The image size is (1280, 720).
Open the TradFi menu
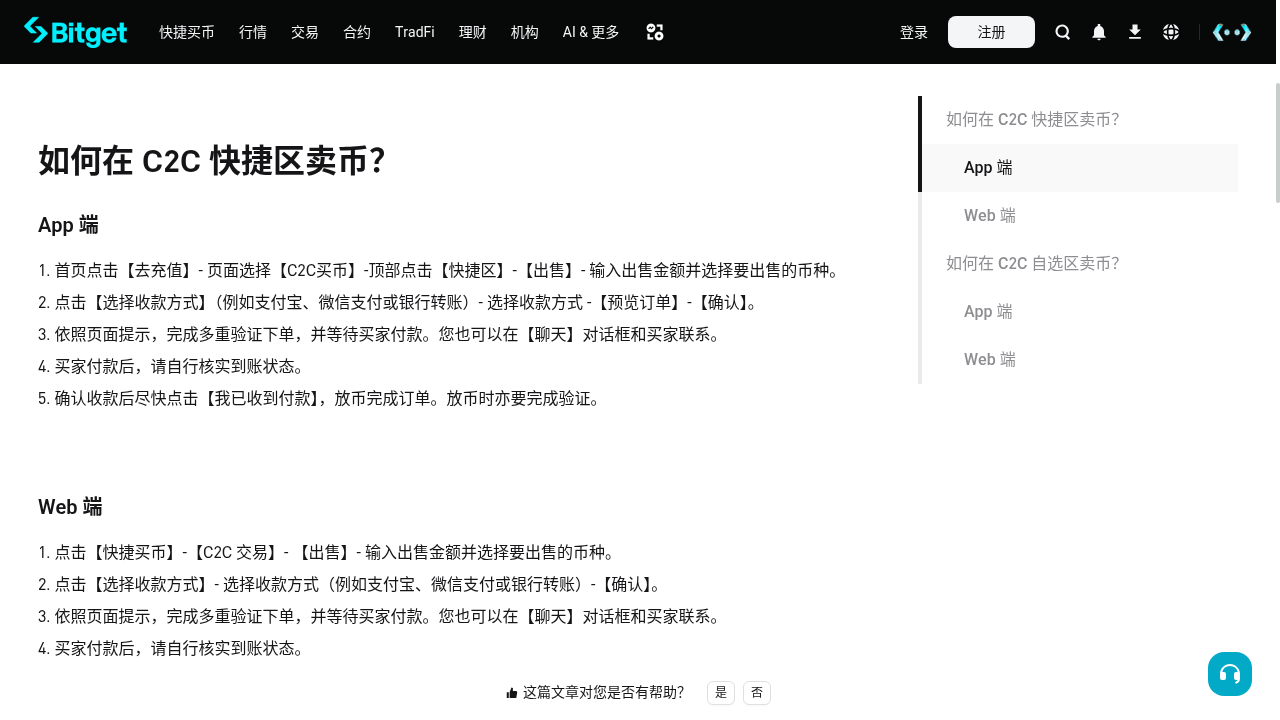pyautogui.click(x=415, y=32)
